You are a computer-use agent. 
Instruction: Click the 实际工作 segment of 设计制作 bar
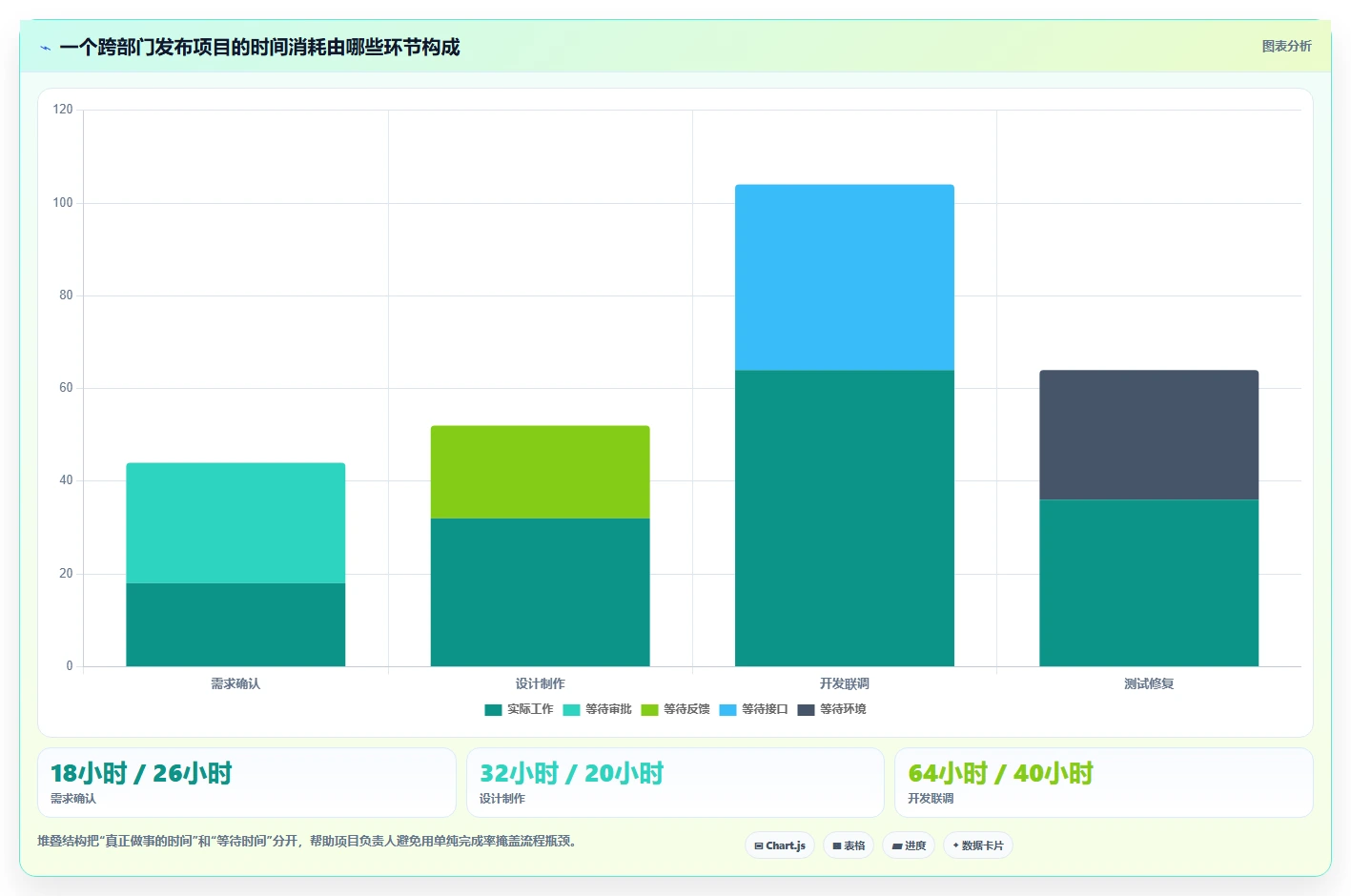(x=540, y=592)
